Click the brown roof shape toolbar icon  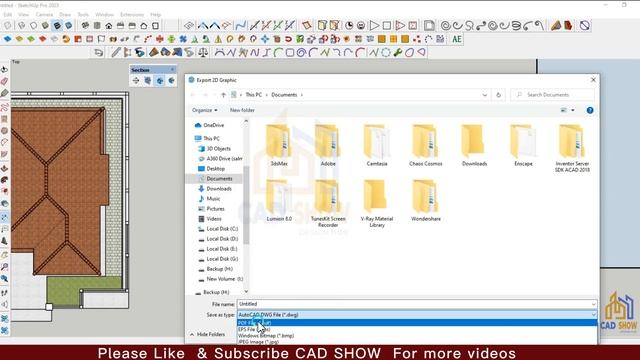pos(556,26)
